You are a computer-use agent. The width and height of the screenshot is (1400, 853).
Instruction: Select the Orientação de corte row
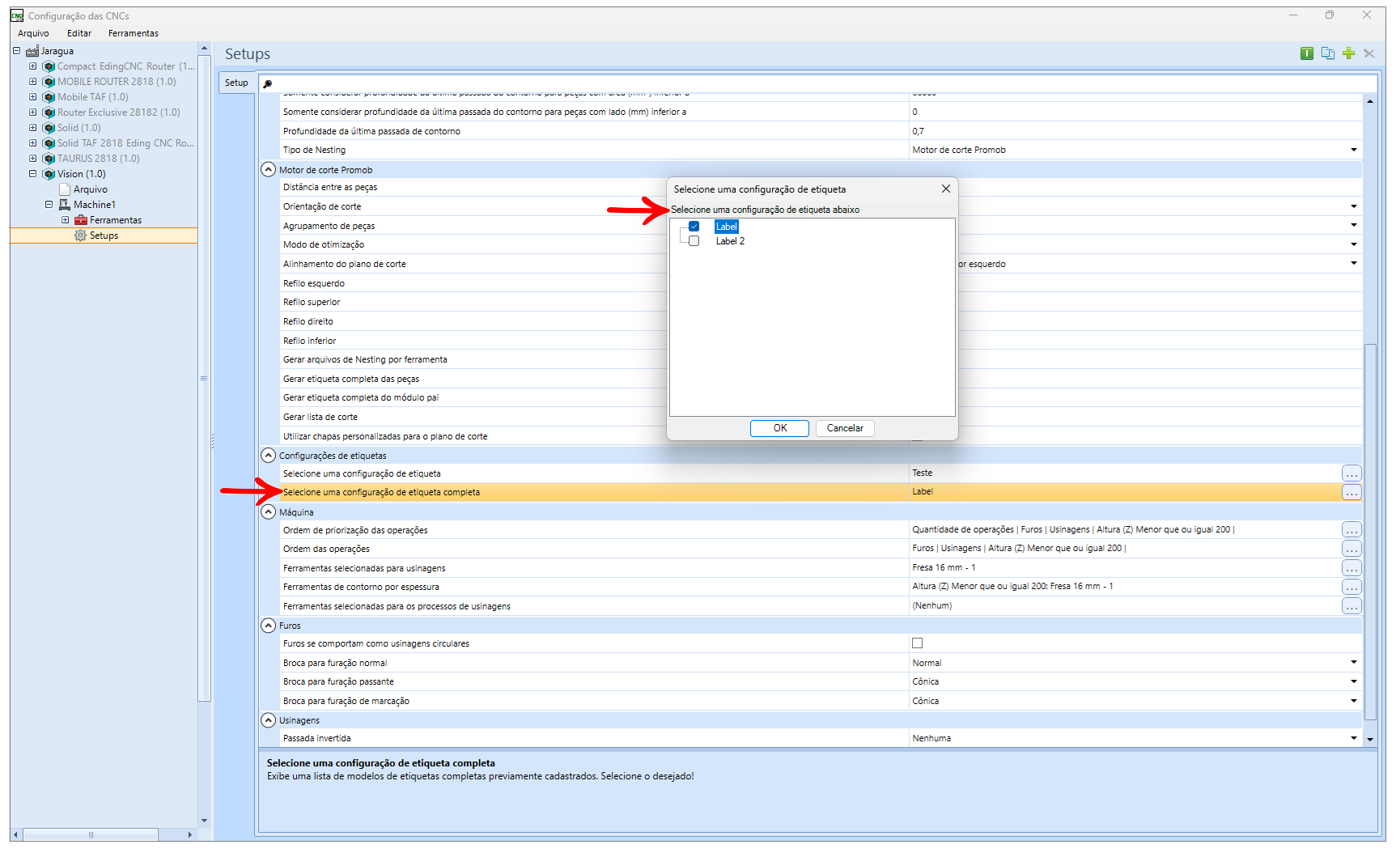pyautogui.click(x=473, y=206)
